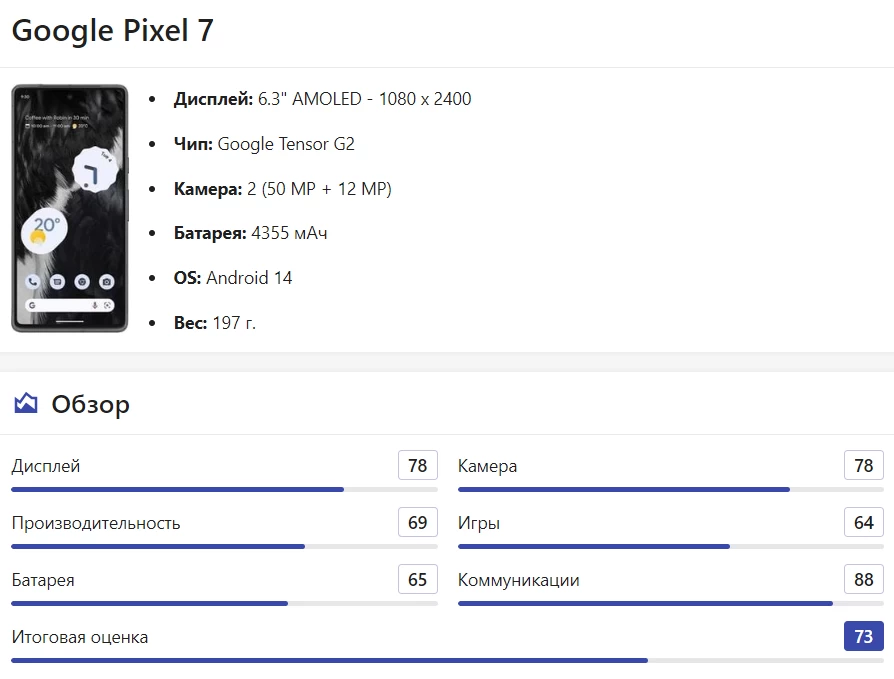The image size is (894, 679).
Task: Select the Производительность score badge 69
Action: 418,523
